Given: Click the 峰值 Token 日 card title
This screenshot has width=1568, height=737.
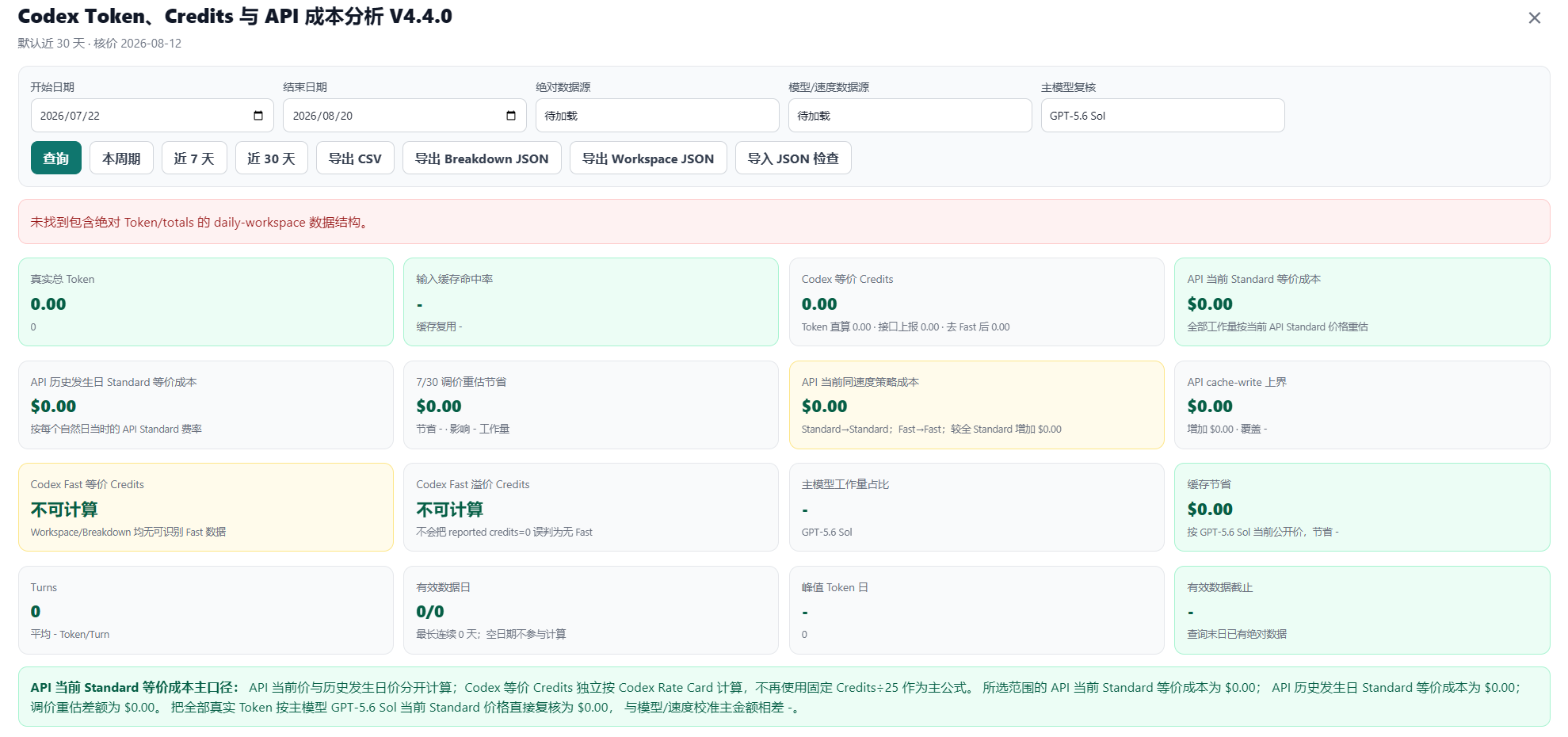Looking at the screenshot, I should pos(835,587).
